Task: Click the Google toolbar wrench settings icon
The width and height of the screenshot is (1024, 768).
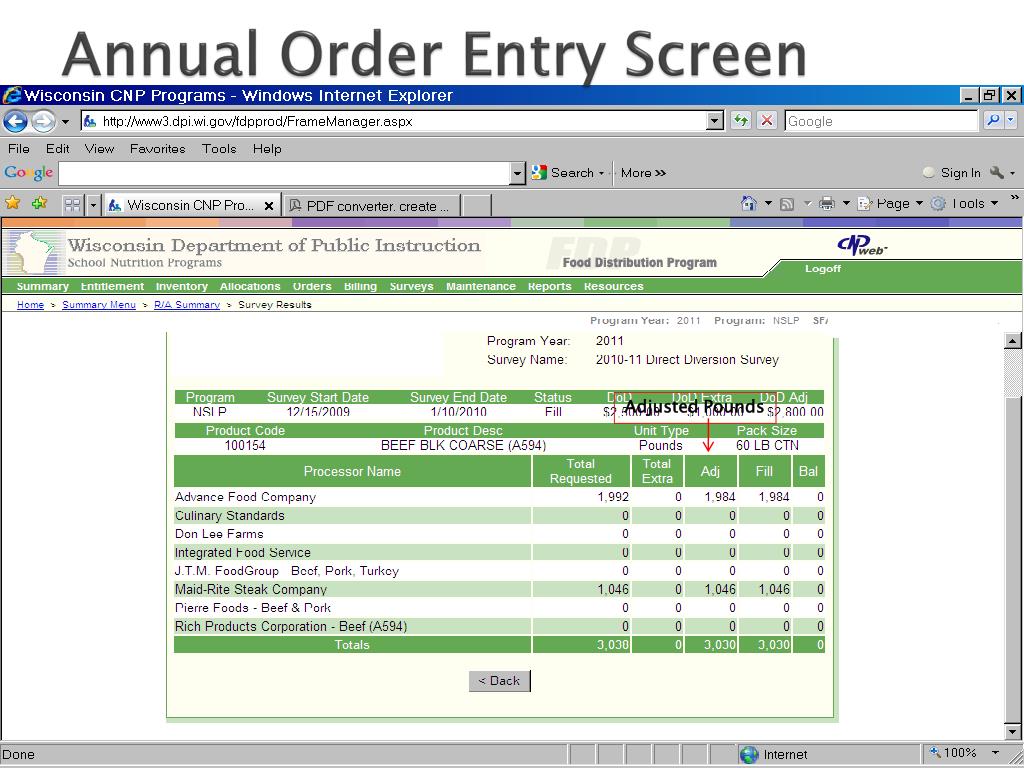Action: [x=997, y=173]
